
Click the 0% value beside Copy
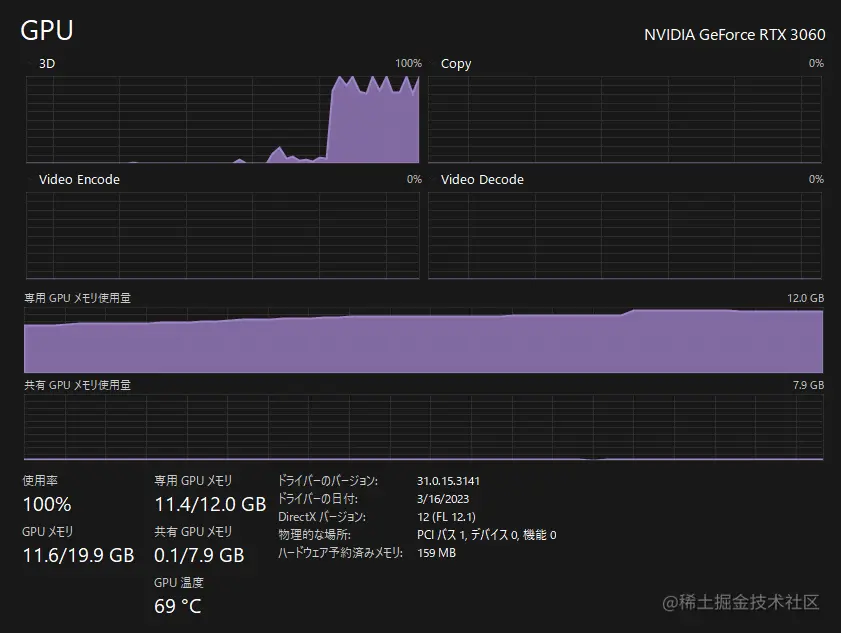tap(816, 63)
